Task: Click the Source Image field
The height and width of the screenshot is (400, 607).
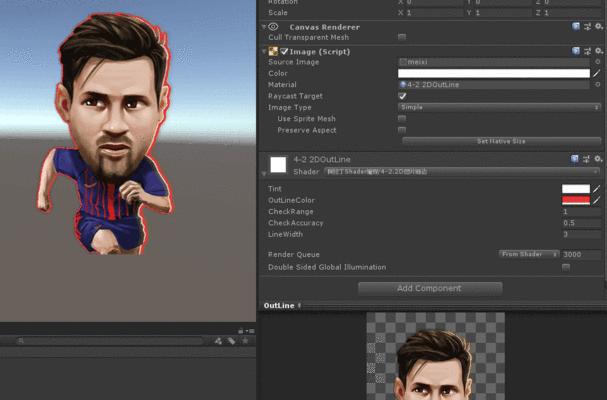Action: coord(494,62)
